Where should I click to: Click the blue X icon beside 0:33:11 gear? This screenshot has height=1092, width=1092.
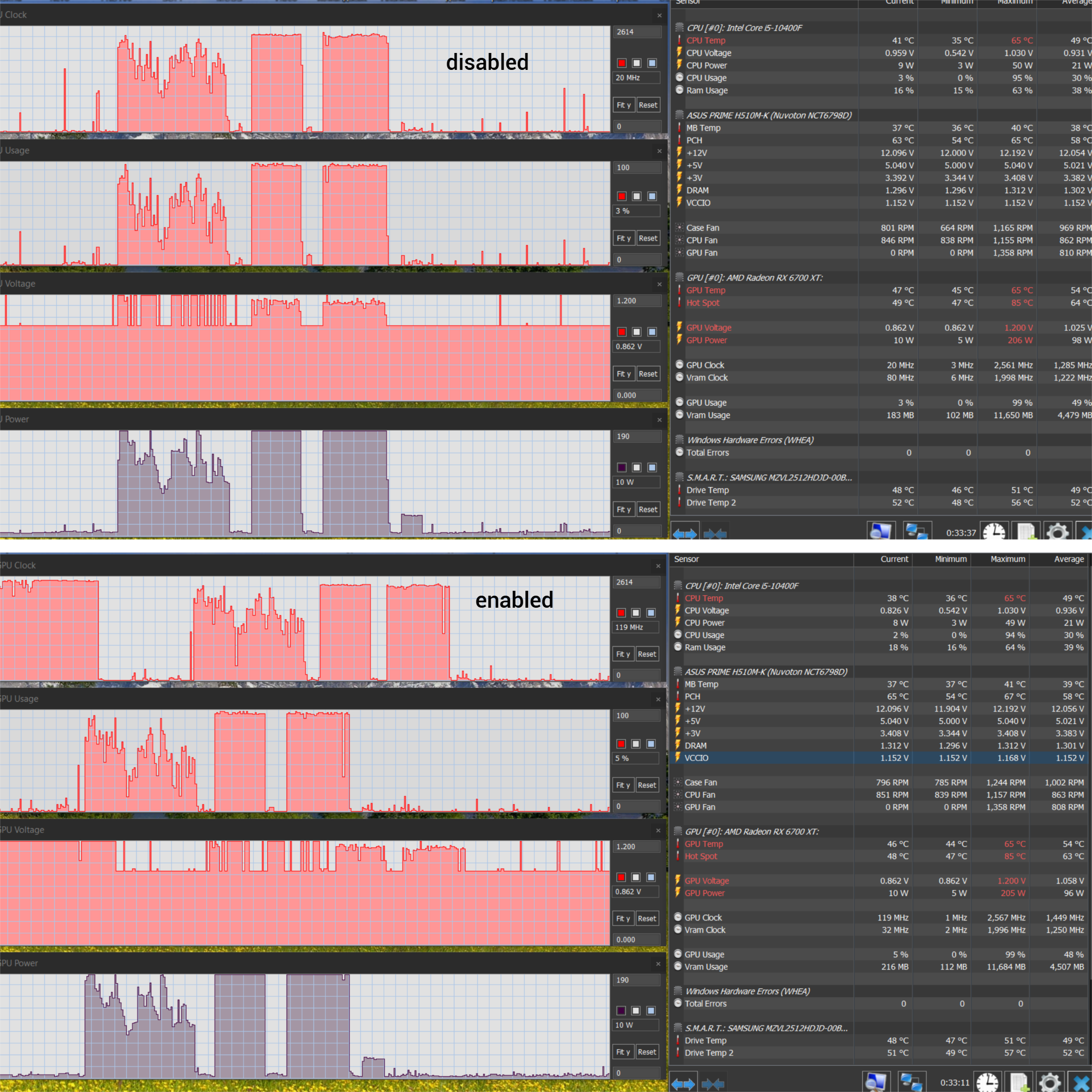point(1081,1082)
